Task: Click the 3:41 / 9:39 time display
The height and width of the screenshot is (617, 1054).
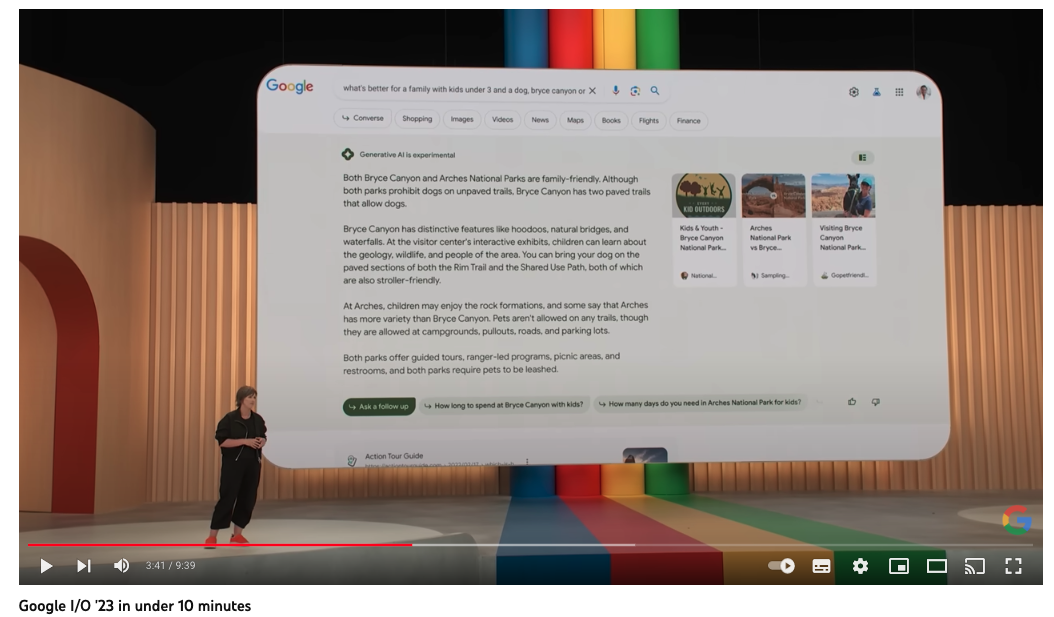Action: (170, 566)
